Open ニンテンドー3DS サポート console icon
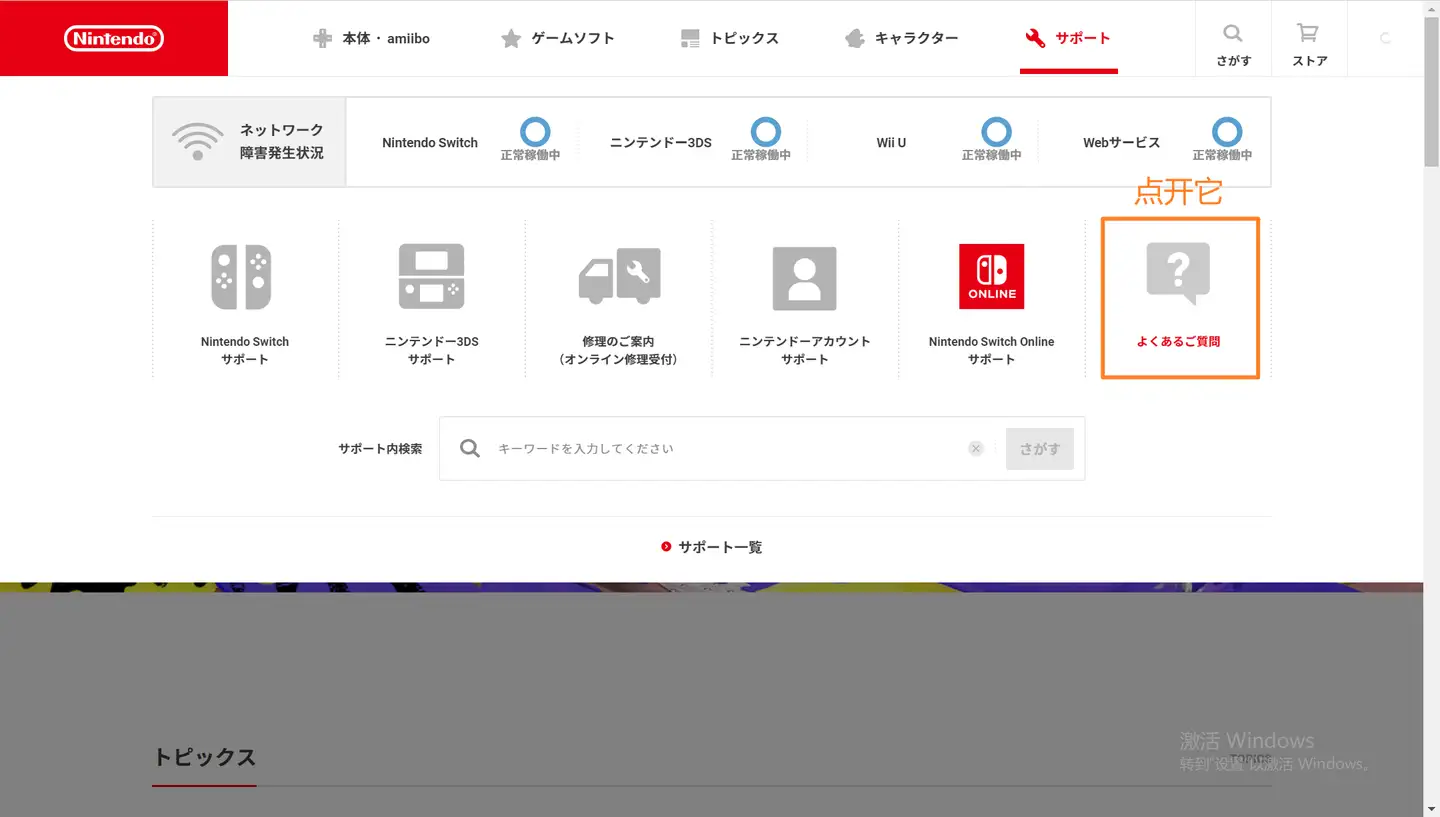 click(432, 277)
